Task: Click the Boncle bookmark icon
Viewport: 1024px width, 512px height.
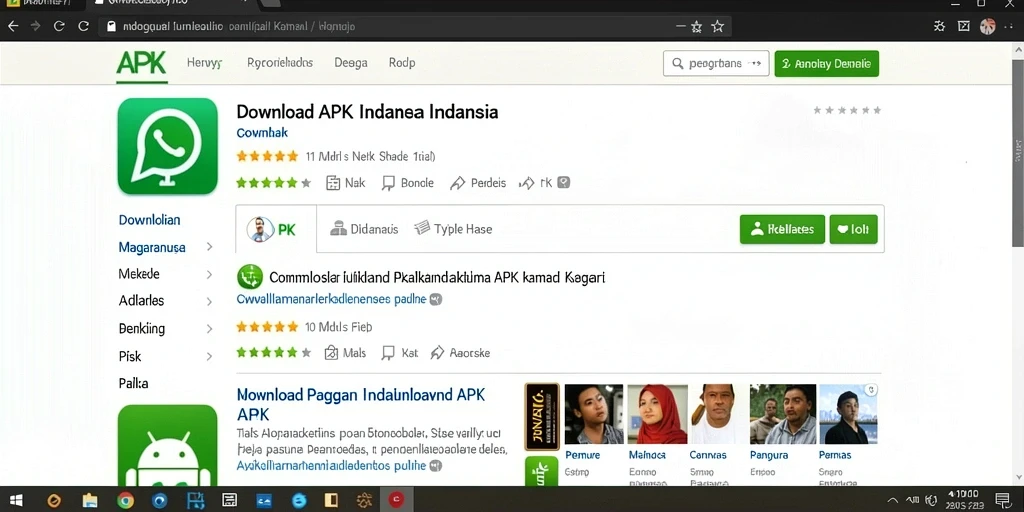Action: tap(389, 183)
